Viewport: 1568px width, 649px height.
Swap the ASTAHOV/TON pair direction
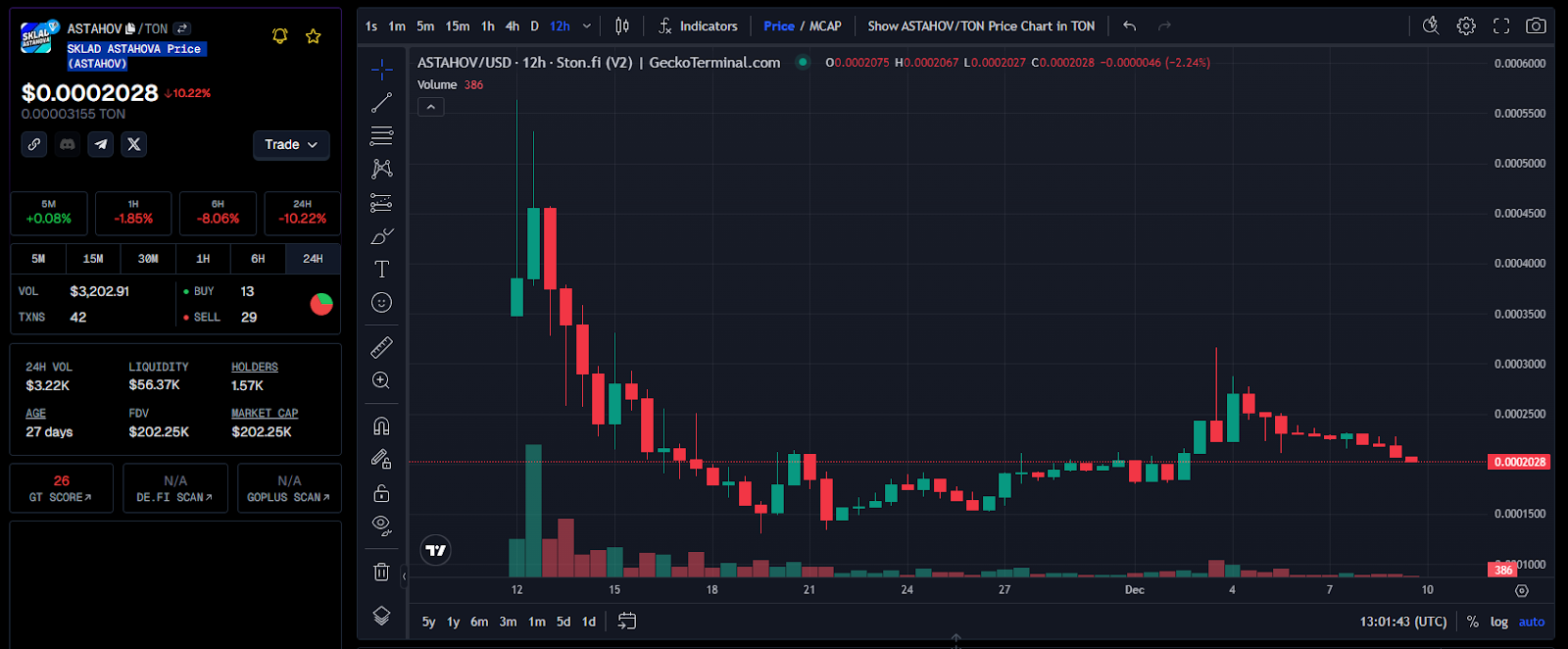pos(182,28)
